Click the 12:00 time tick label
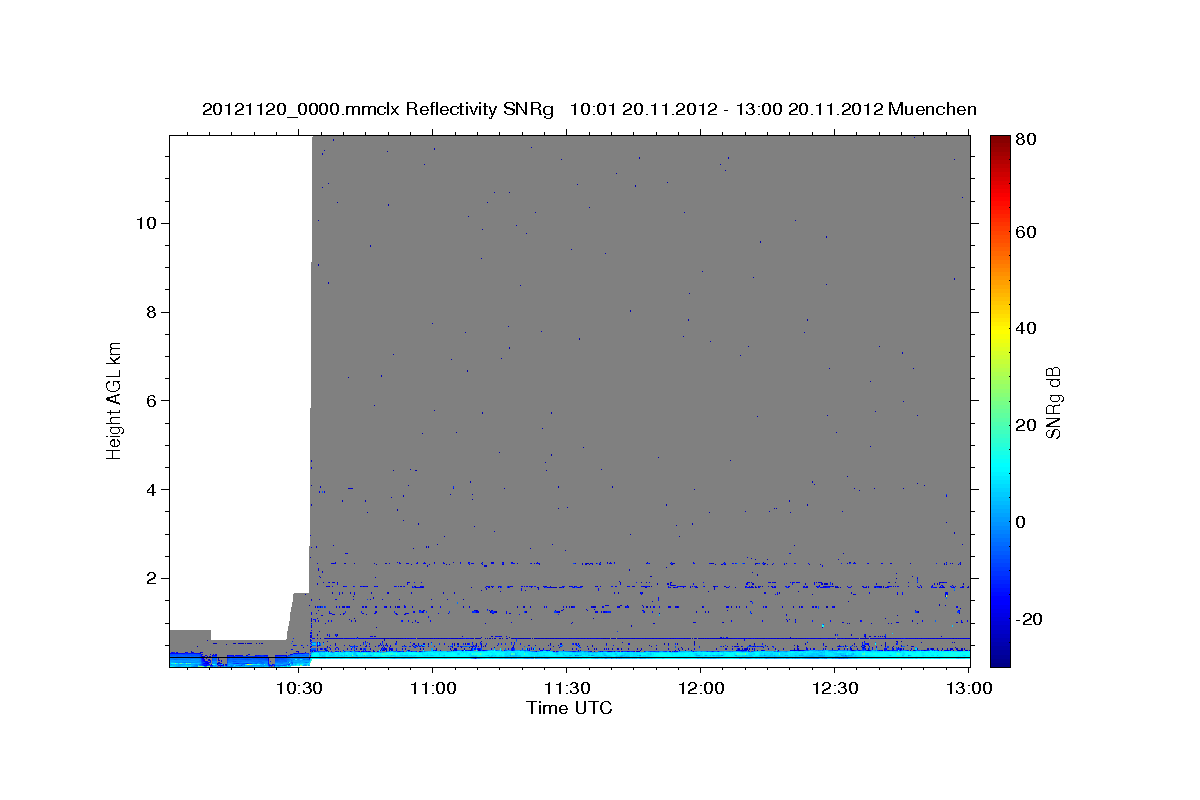This screenshot has height=800, width=1200. pyautogui.click(x=702, y=688)
